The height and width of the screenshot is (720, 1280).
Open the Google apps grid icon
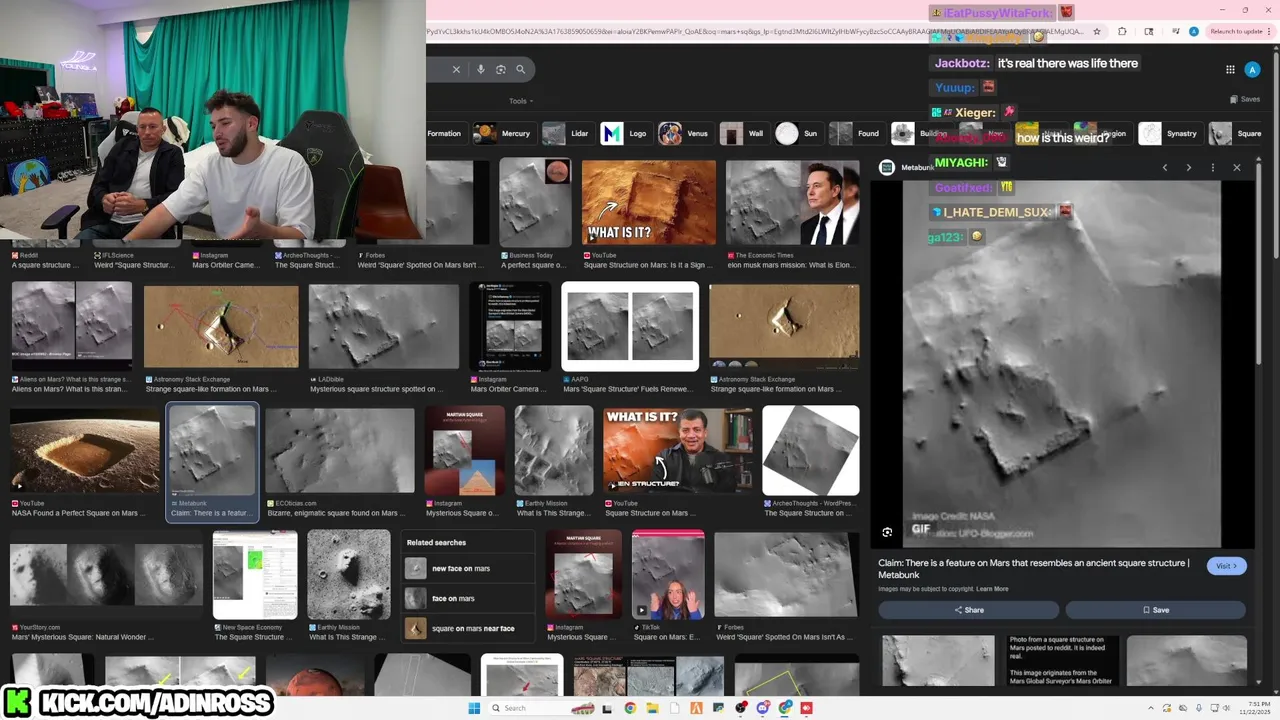click(x=1230, y=69)
